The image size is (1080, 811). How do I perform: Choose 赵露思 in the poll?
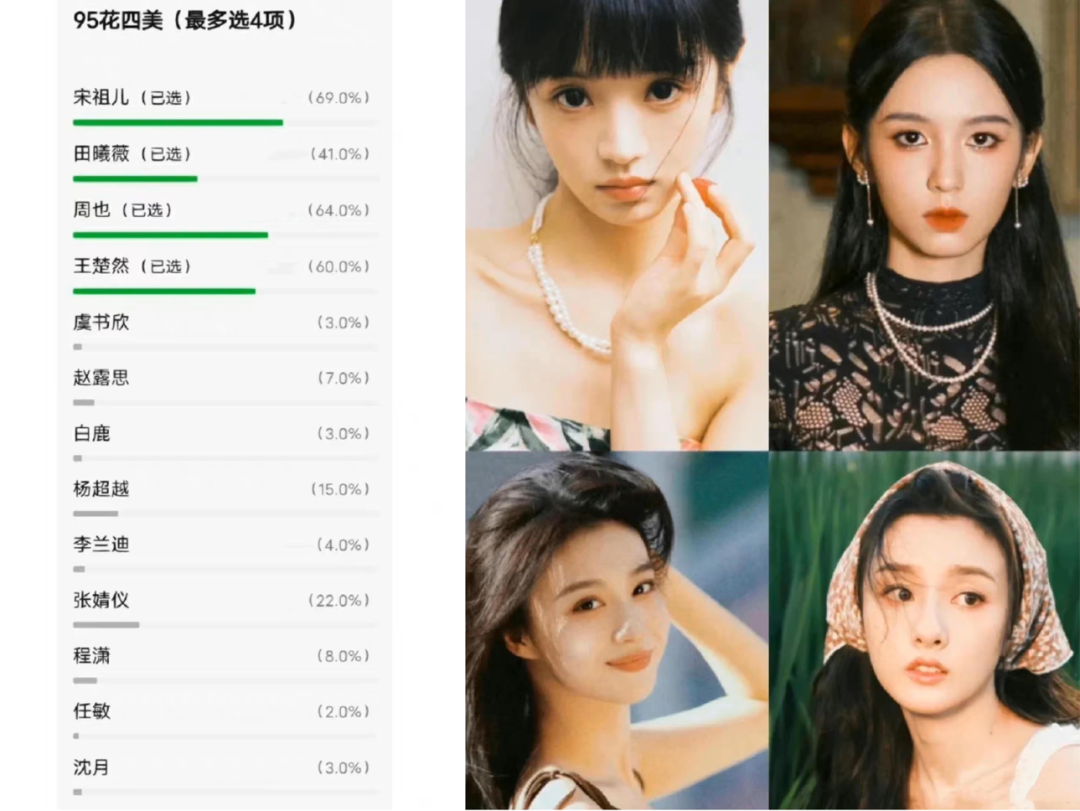click(225, 386)
